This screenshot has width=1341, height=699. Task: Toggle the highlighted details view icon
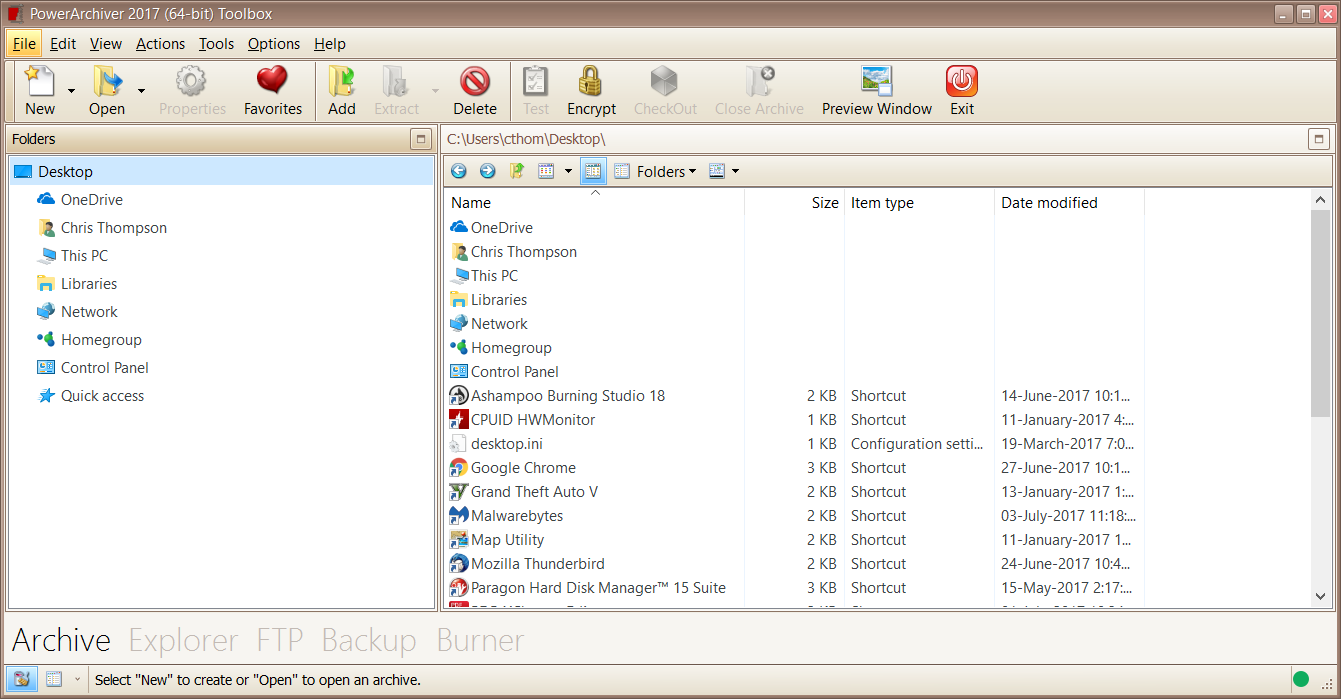[592, 171]
